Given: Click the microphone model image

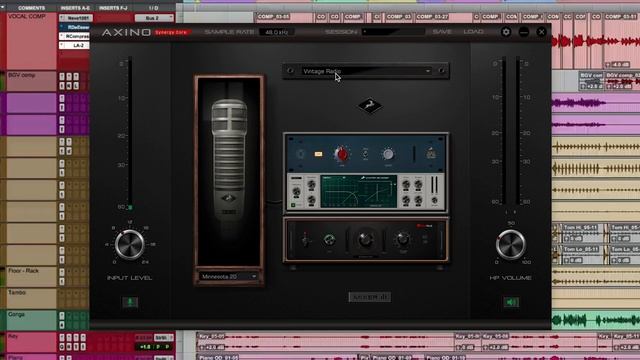Looking at the screenshot, I should [x=229, y=171].
